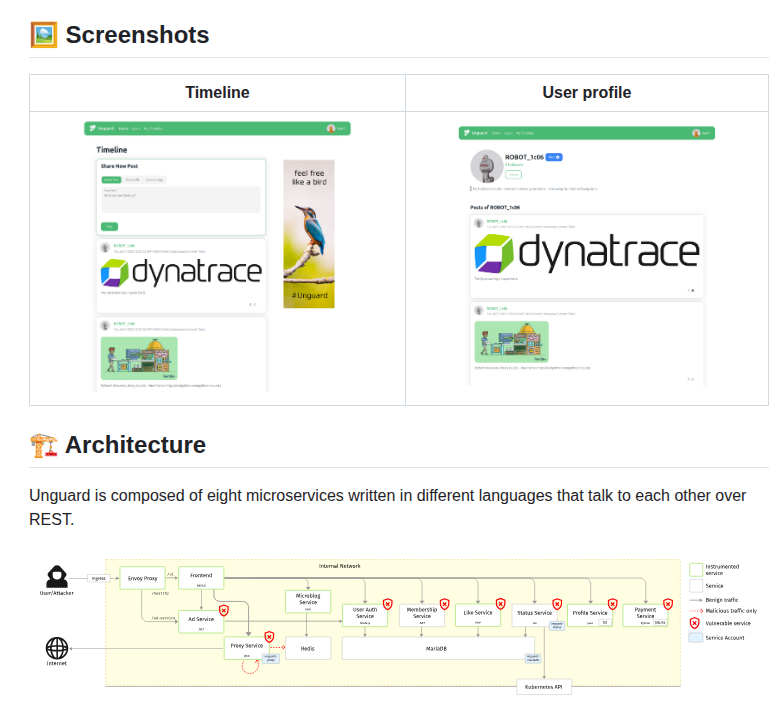Click the vulnerable shield on Profile Service
The width and height of the screenshot is (773, 714).
click(x=612, y=604)
